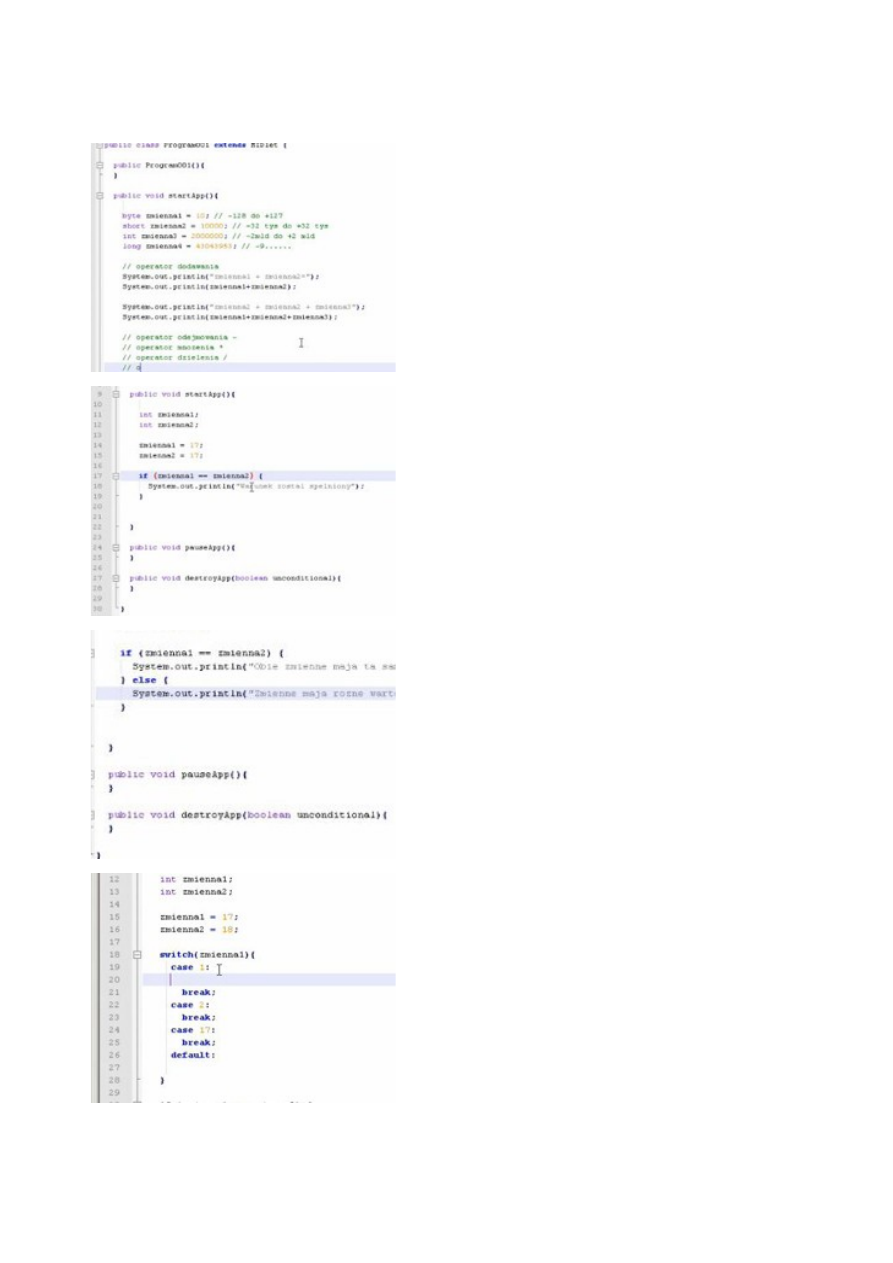Image resolution: width=893 pixels, height=1263 pixels.
Task: Click the '// operator dodawania' comment
Action: tap(165, 267)
